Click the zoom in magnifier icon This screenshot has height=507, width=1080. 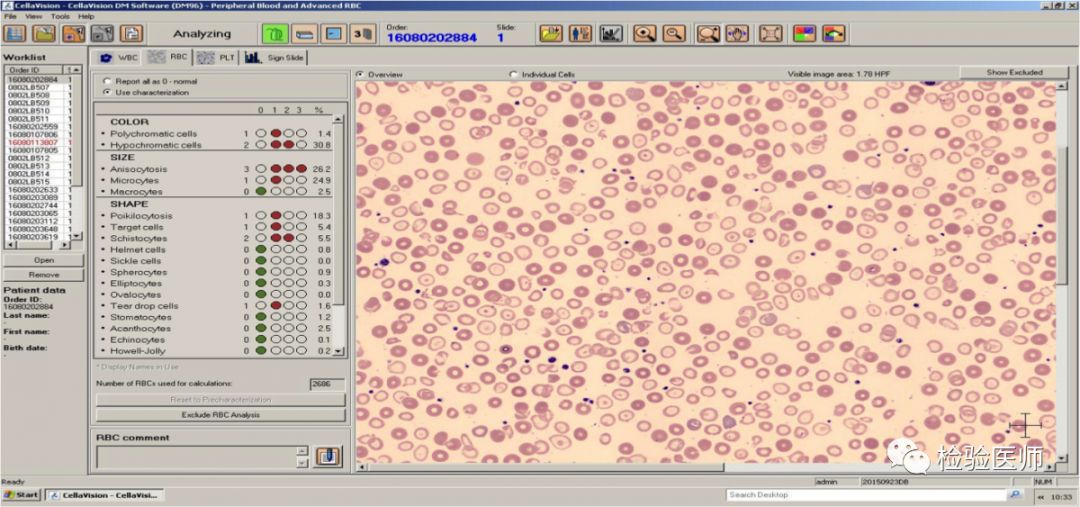(x=645, y=34)
